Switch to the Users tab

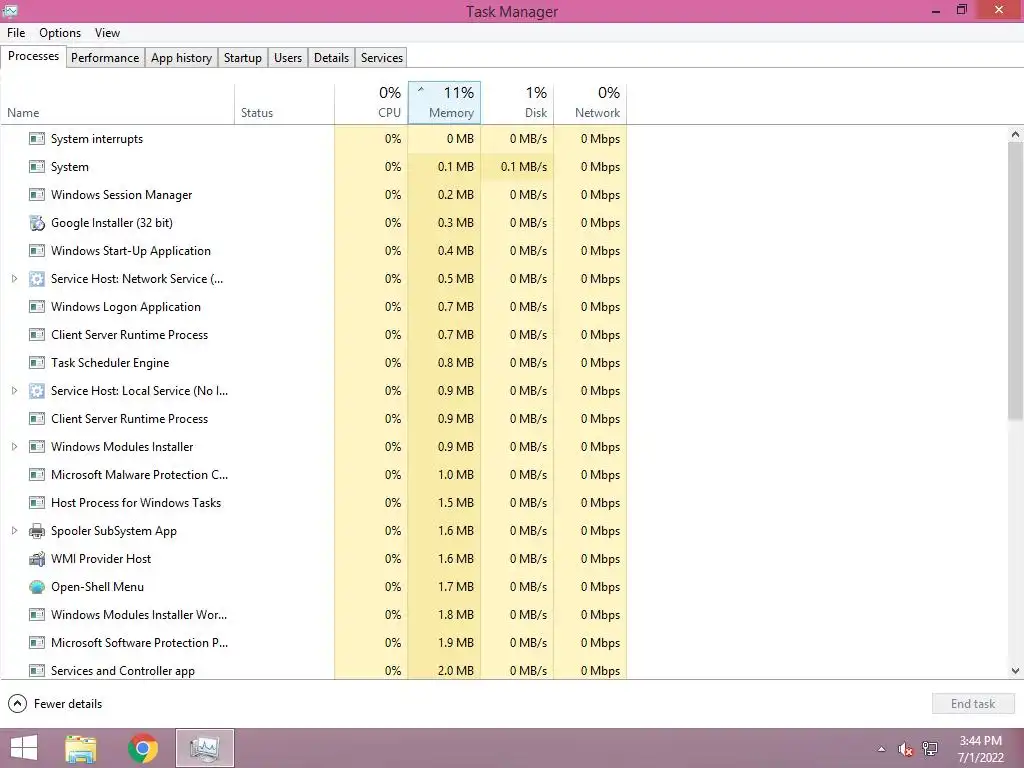pyautogui.click(x=288, y=57)
